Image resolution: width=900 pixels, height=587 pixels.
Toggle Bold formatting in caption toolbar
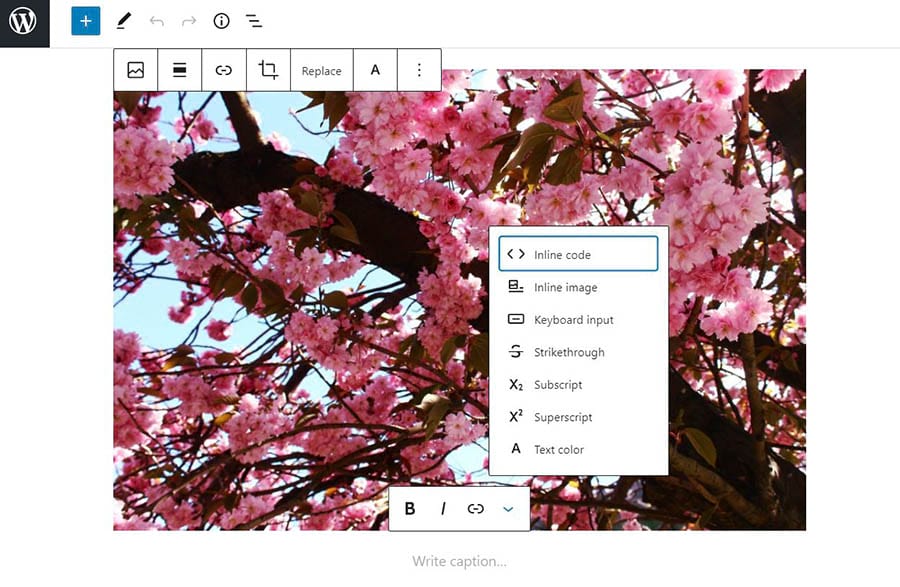coord(410,509)
